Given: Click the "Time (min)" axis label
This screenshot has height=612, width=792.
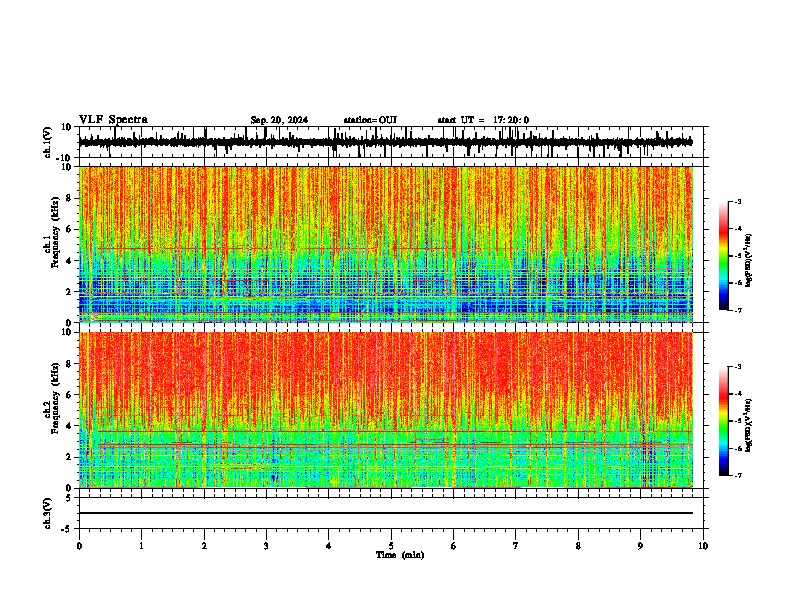Looking at the screenshot, I should 400,555.
